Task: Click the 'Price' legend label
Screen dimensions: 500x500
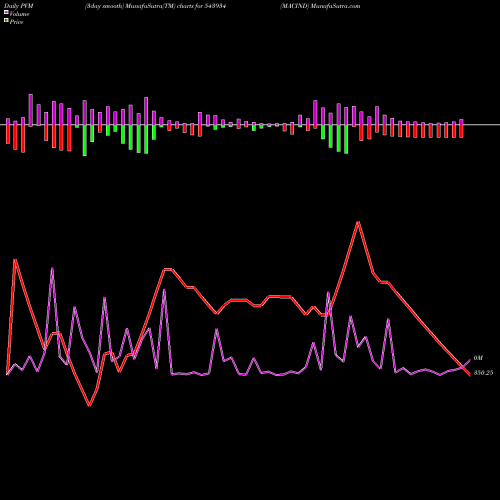Action: pyautogui.click(x=16, y=22)
